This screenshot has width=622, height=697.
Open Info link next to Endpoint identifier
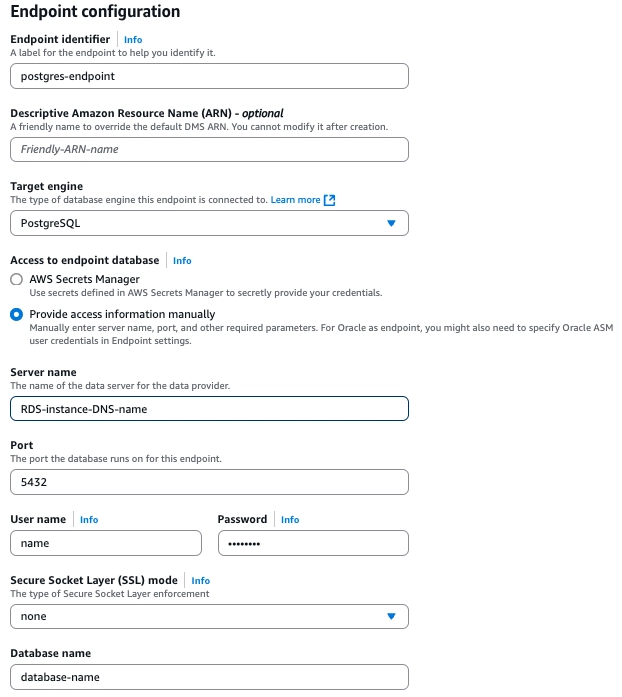pos(133,40)
